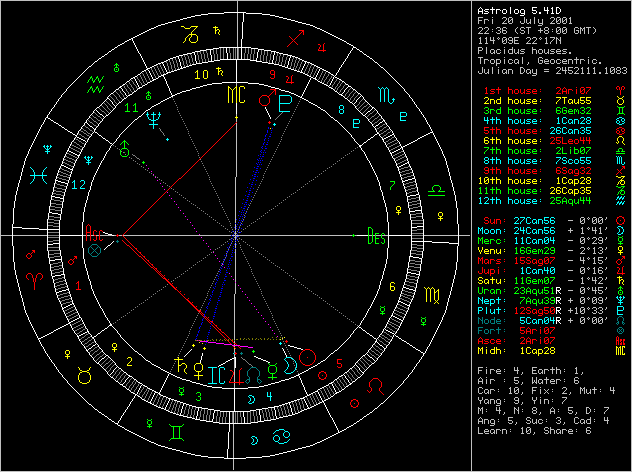Click the Uranus position '23Aqu51R' in the list
Image resolution: width=632 pixels, height=472 pixels.
click(537, 291)
